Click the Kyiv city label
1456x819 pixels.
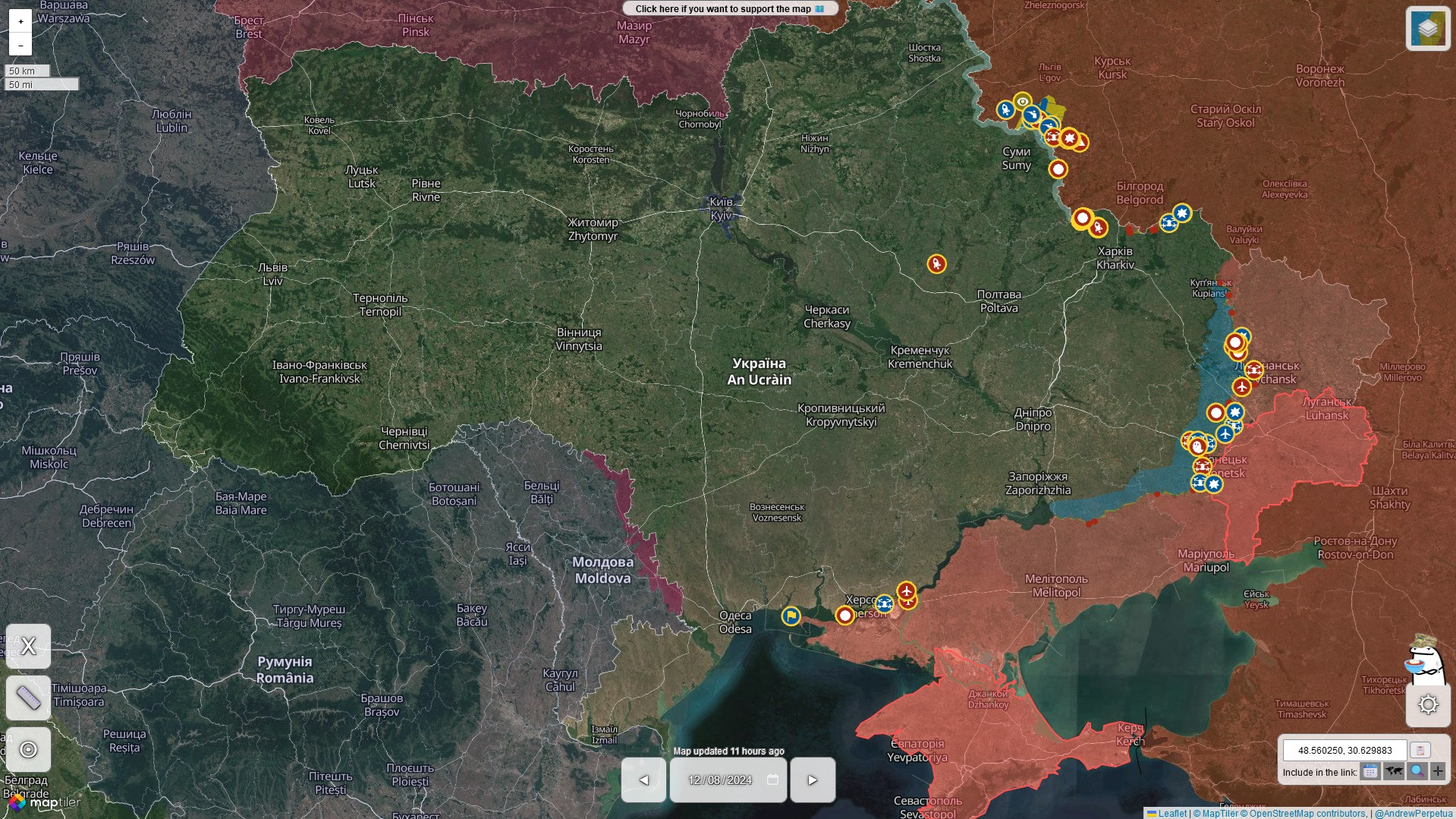point(721,209)
